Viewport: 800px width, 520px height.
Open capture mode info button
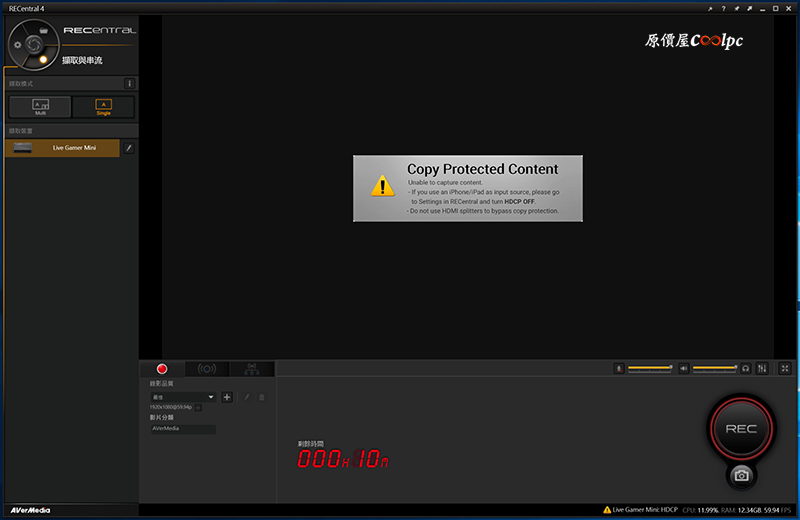click(x=130, y=83)
